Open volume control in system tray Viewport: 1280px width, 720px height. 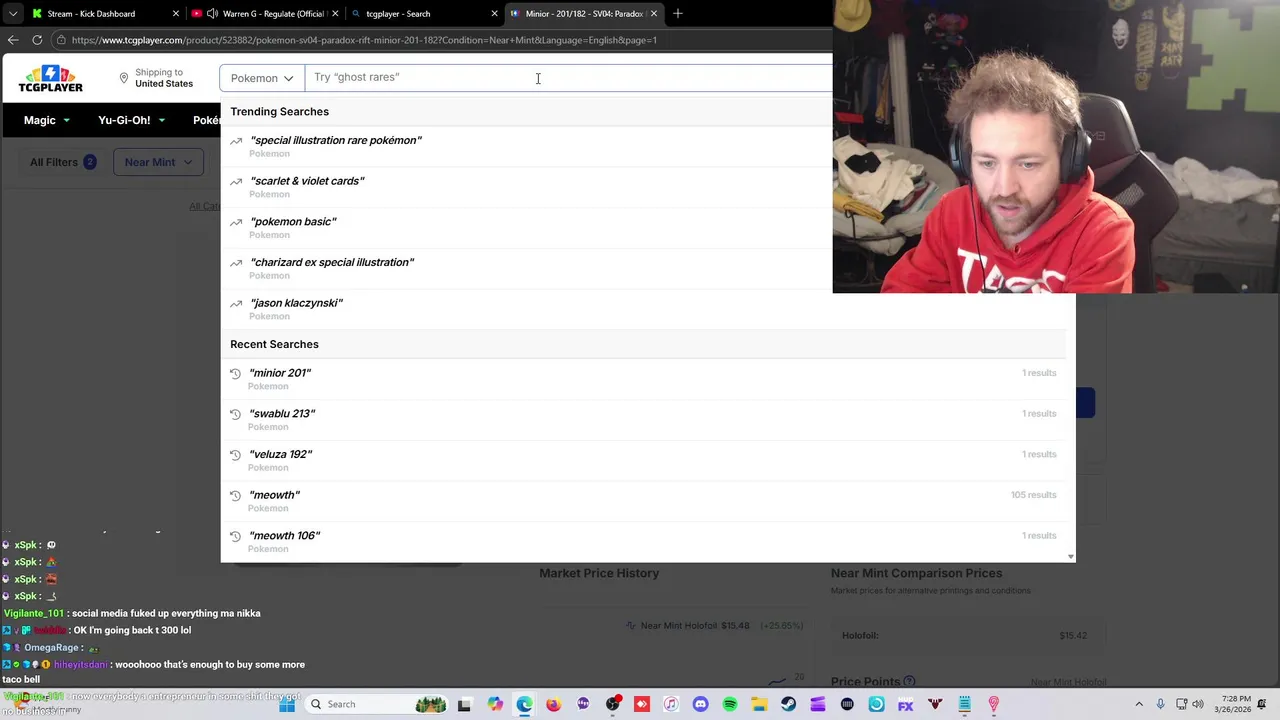pos(1199,704)
